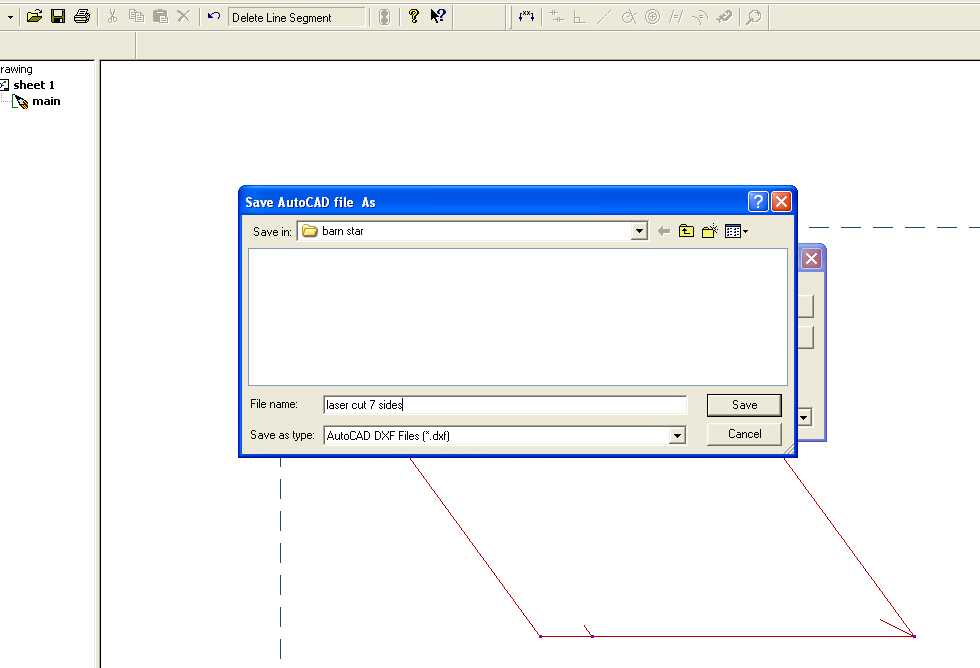Open the dropdown arrow in background dialog
Screen dimensions: 980x668
804,417
